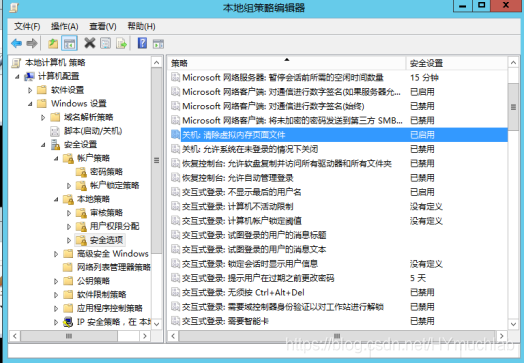524x363 pixels.
Task: Collapse the 帐户策略 node
Action: click(x=56, y=159)
